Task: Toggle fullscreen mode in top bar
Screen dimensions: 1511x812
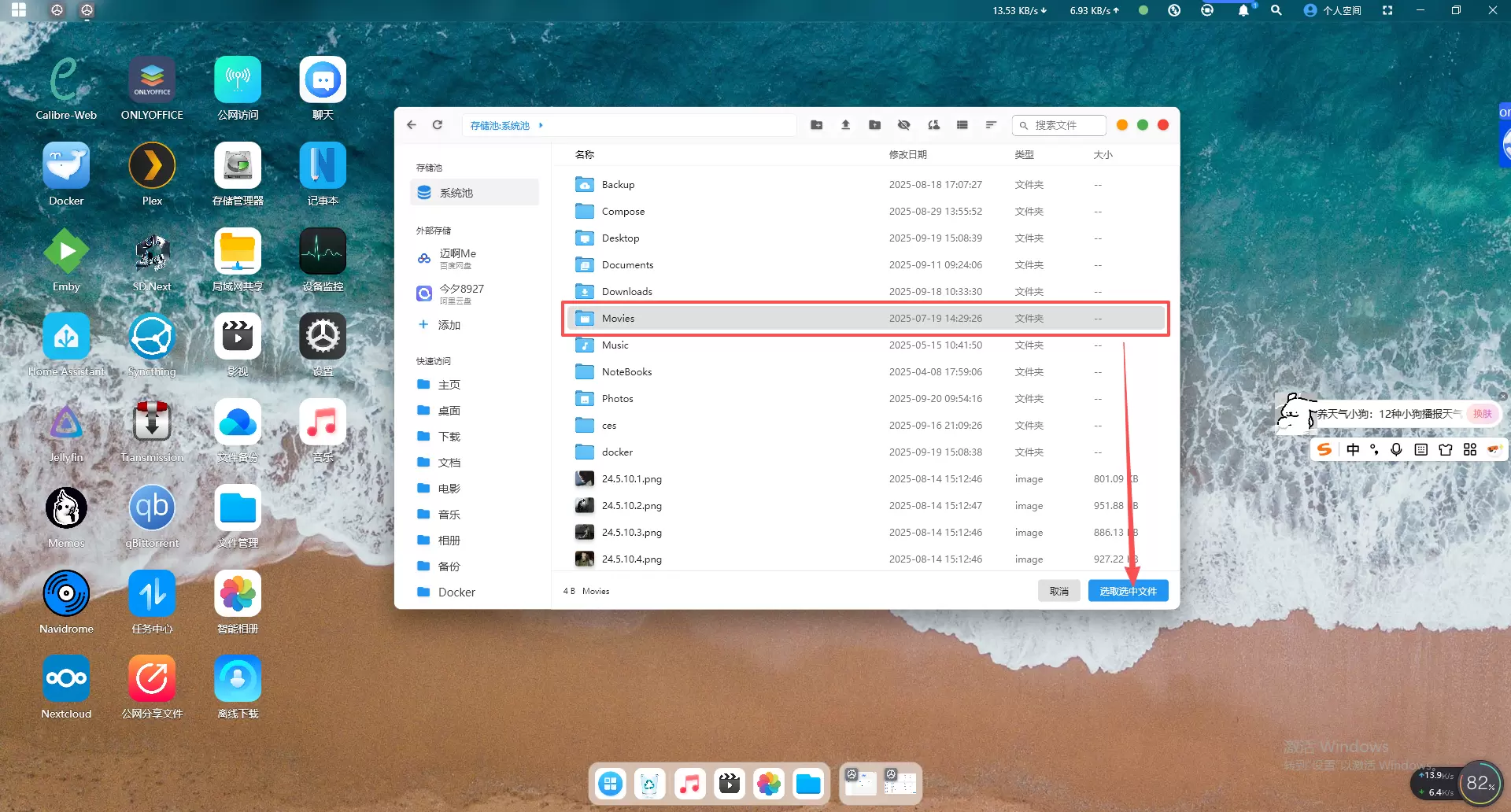Action: click(1387, 11)
